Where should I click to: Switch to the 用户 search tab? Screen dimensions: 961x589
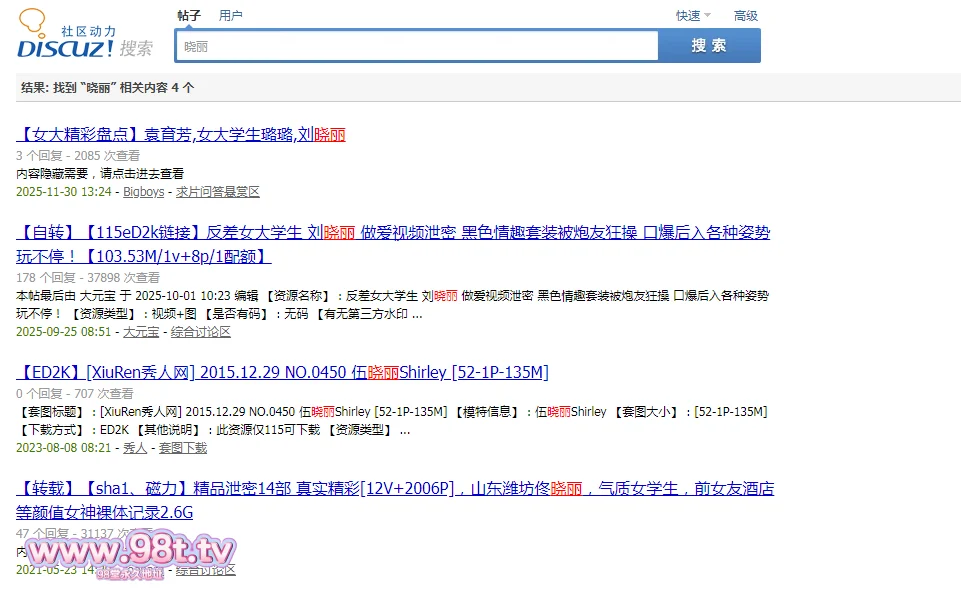[231, 15]
